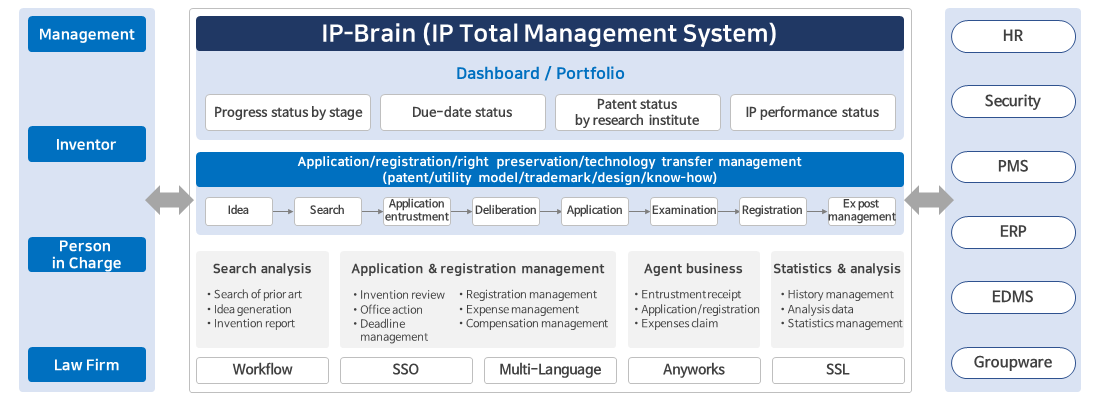Select the HR system pill
Image resolution: width=1100 pixels, height=400 pixels.
pyautogui.click(x=1013, y=36)
